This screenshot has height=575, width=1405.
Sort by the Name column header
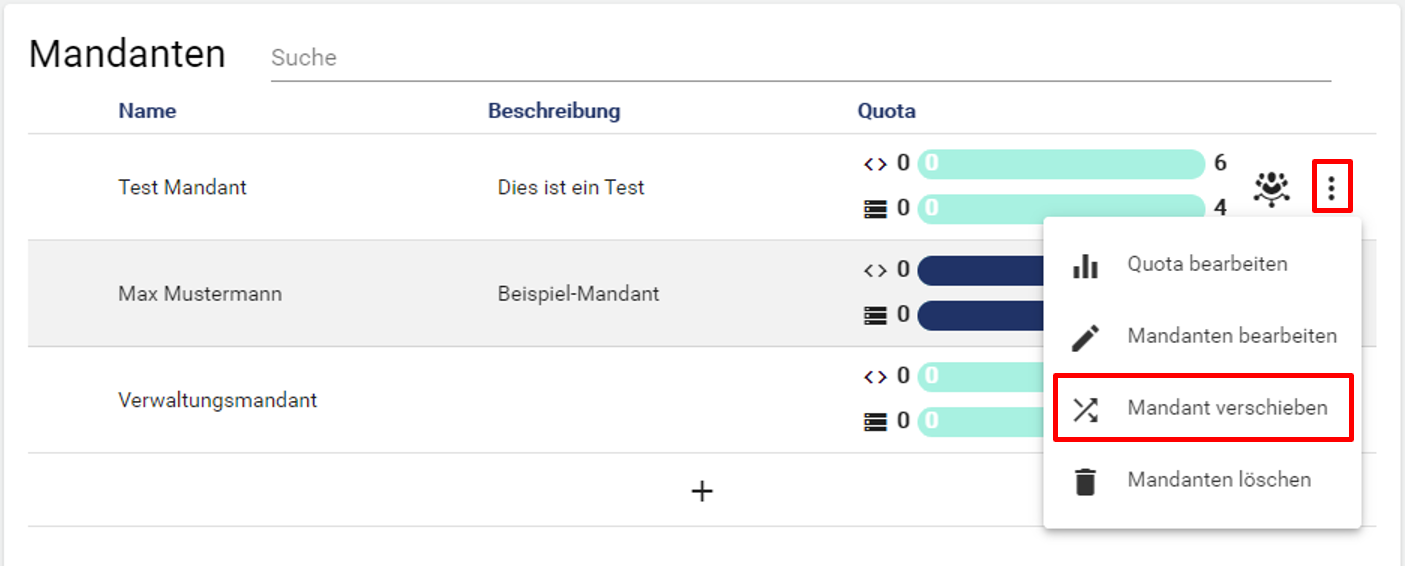pyautogui.click(x=147, y=111)
